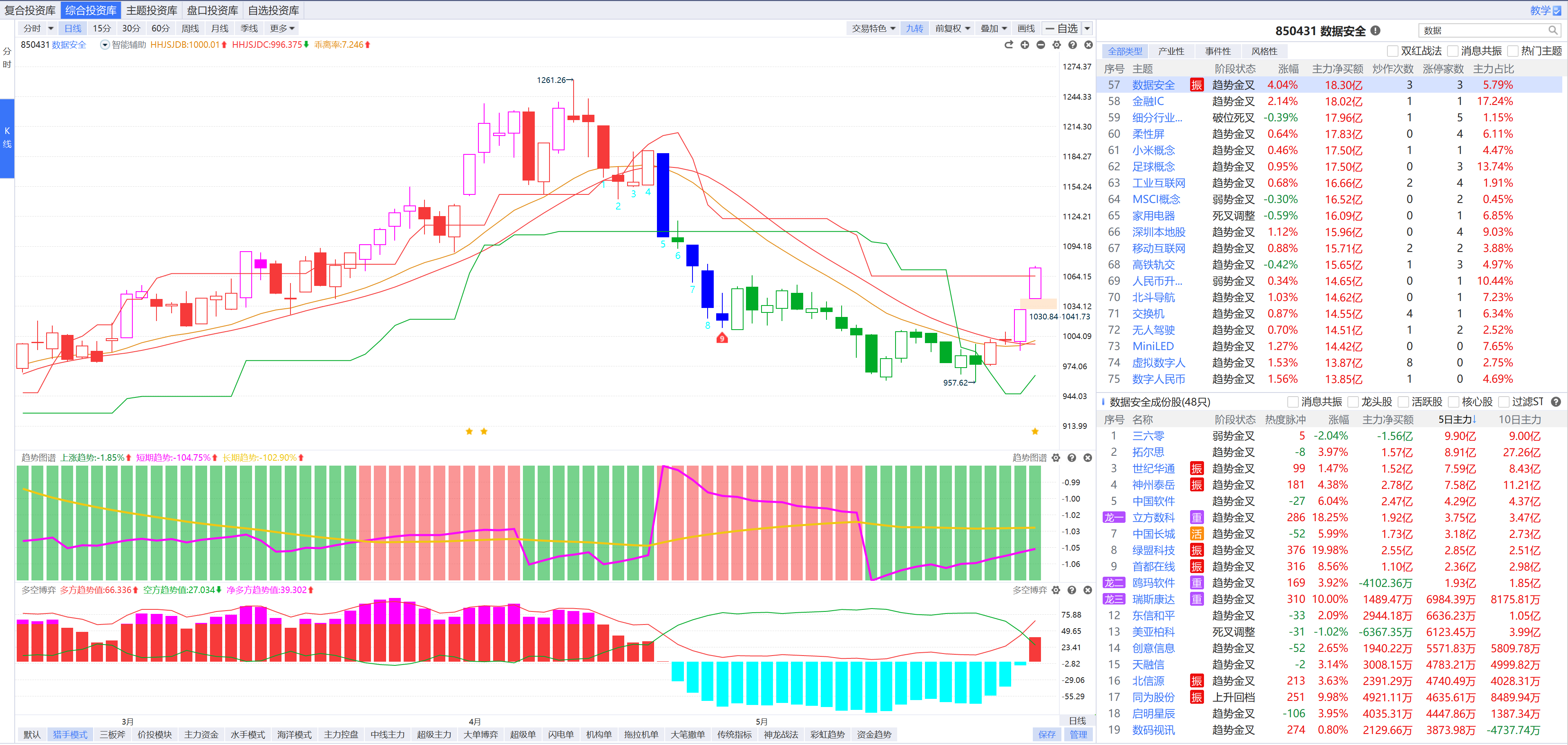Open the 叠加 overlay dropdown
Image resolution: width=1568 pixels, height=745 pixels.
click(x=994, y=29)
